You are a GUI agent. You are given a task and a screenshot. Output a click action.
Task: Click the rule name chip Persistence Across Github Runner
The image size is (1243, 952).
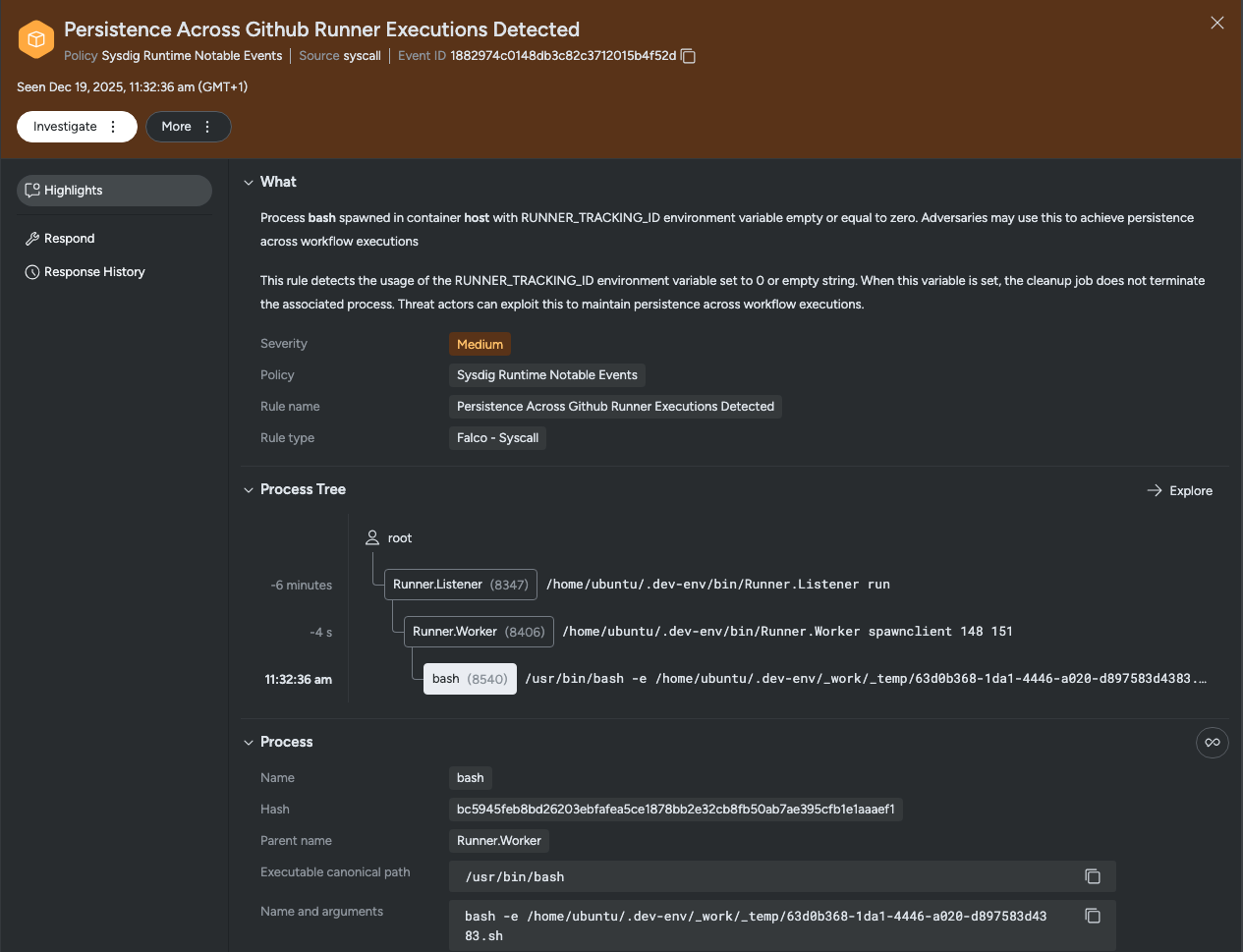pos(615,407)
